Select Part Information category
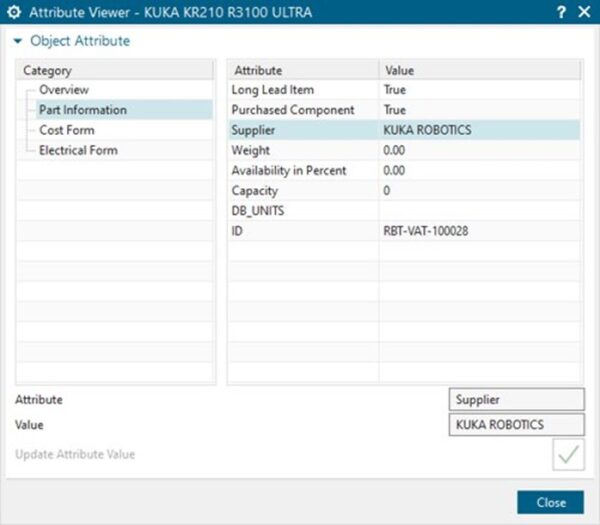This screenshot has height=525, width=600. pos(82,110)
